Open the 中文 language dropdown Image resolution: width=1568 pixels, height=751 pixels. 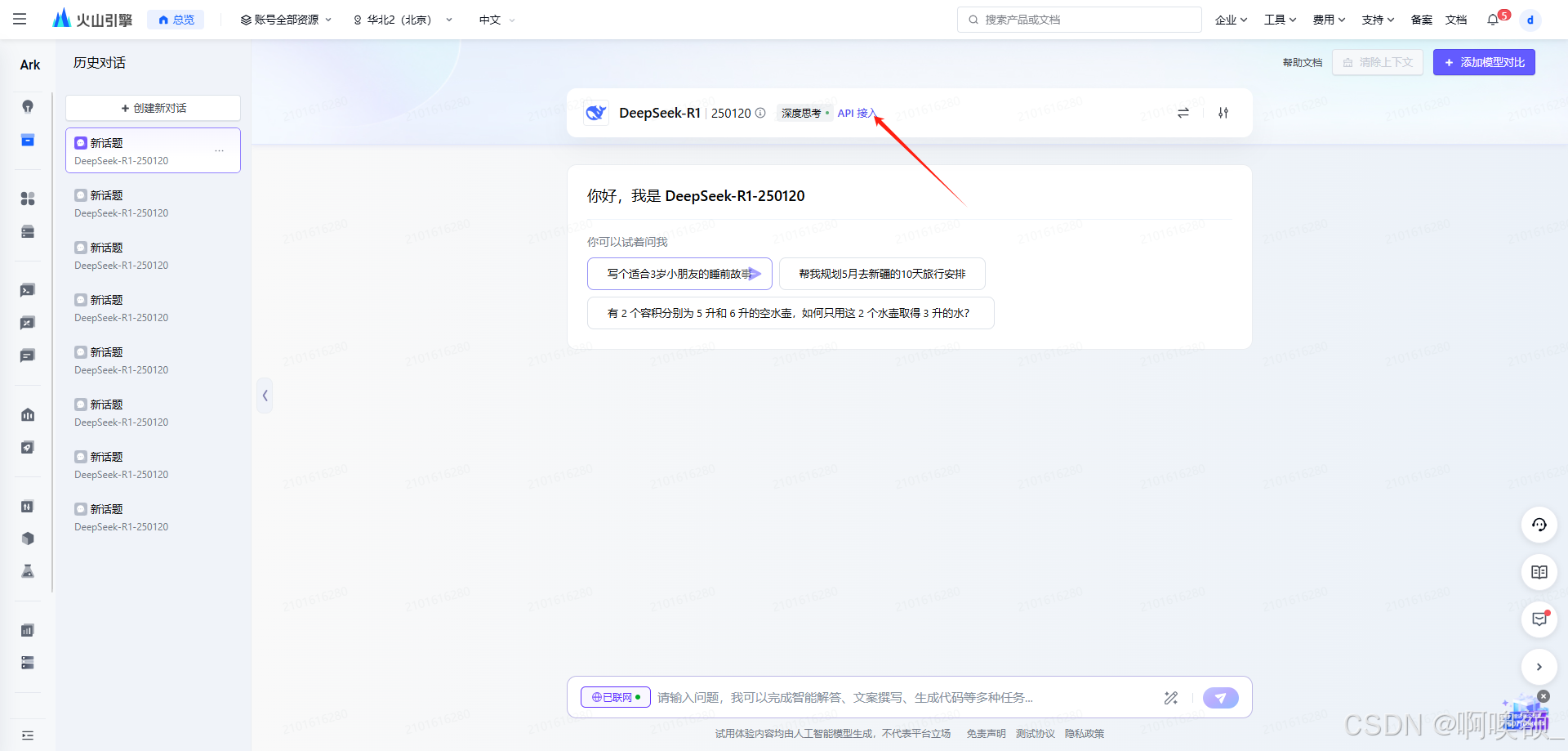point(497,20)
